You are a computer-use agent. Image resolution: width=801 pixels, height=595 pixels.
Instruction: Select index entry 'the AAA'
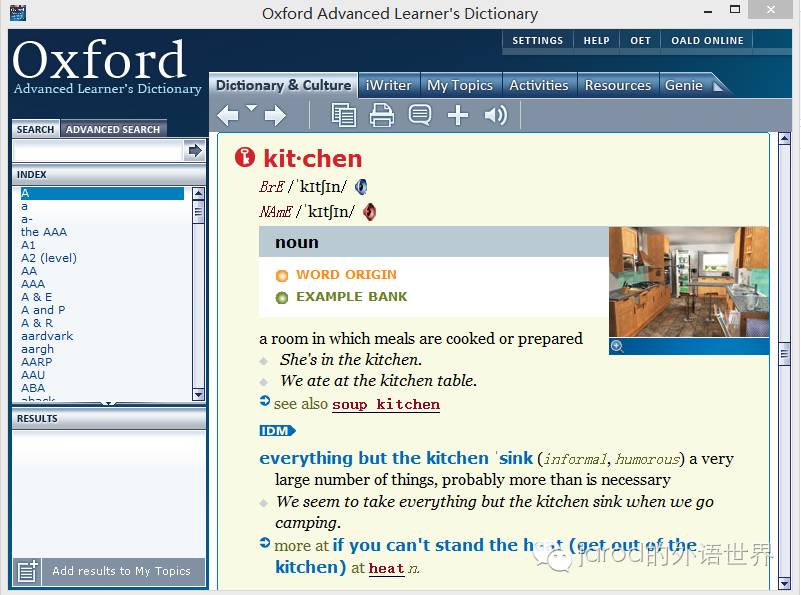click(x=44, y=232)
